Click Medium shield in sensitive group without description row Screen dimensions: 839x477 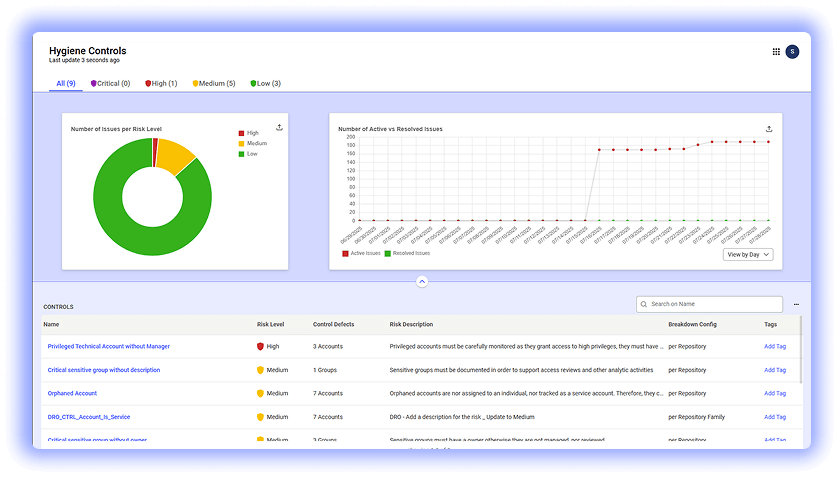coord(260,370)
